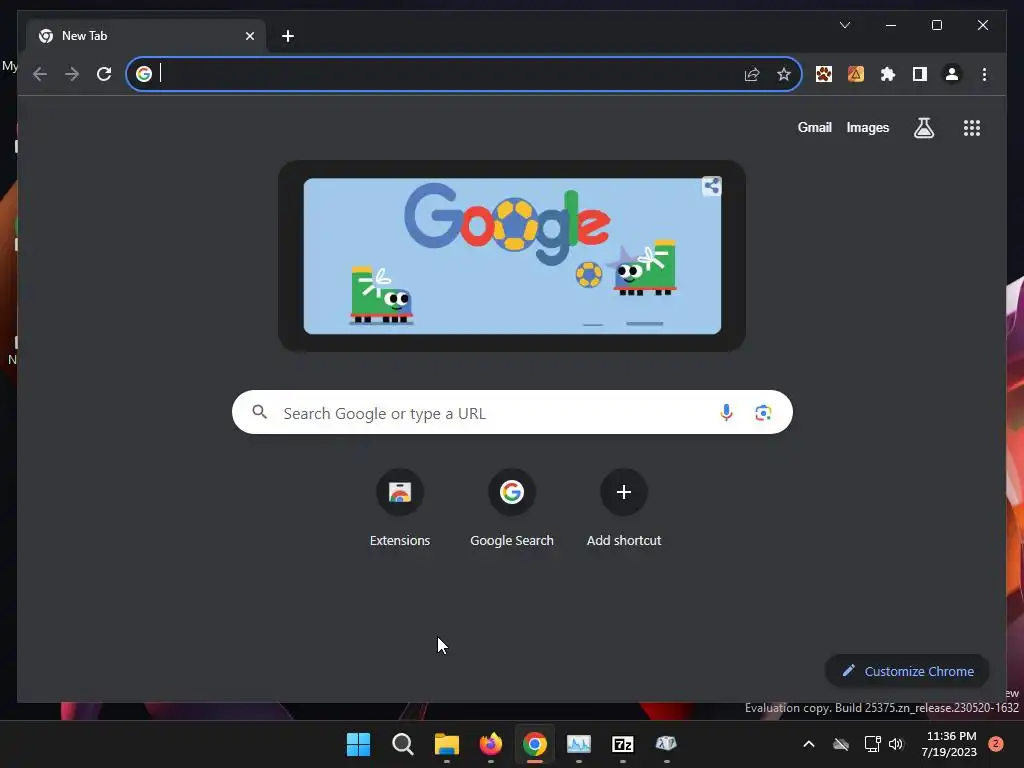Screen dimensions: 1024x768
Task: Toggle the side panel icon
Action: (x=920, y=74)
